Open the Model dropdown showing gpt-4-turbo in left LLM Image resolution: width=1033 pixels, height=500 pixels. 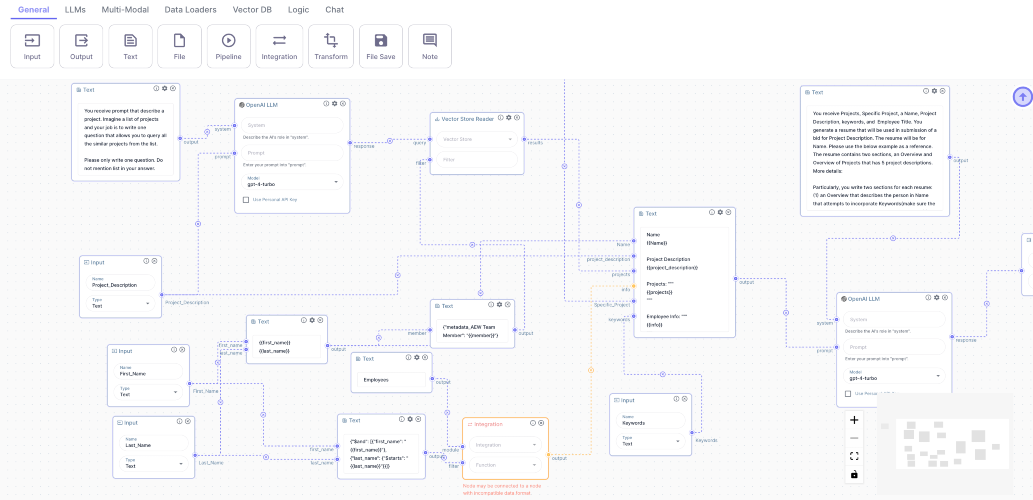coord(293,182)
